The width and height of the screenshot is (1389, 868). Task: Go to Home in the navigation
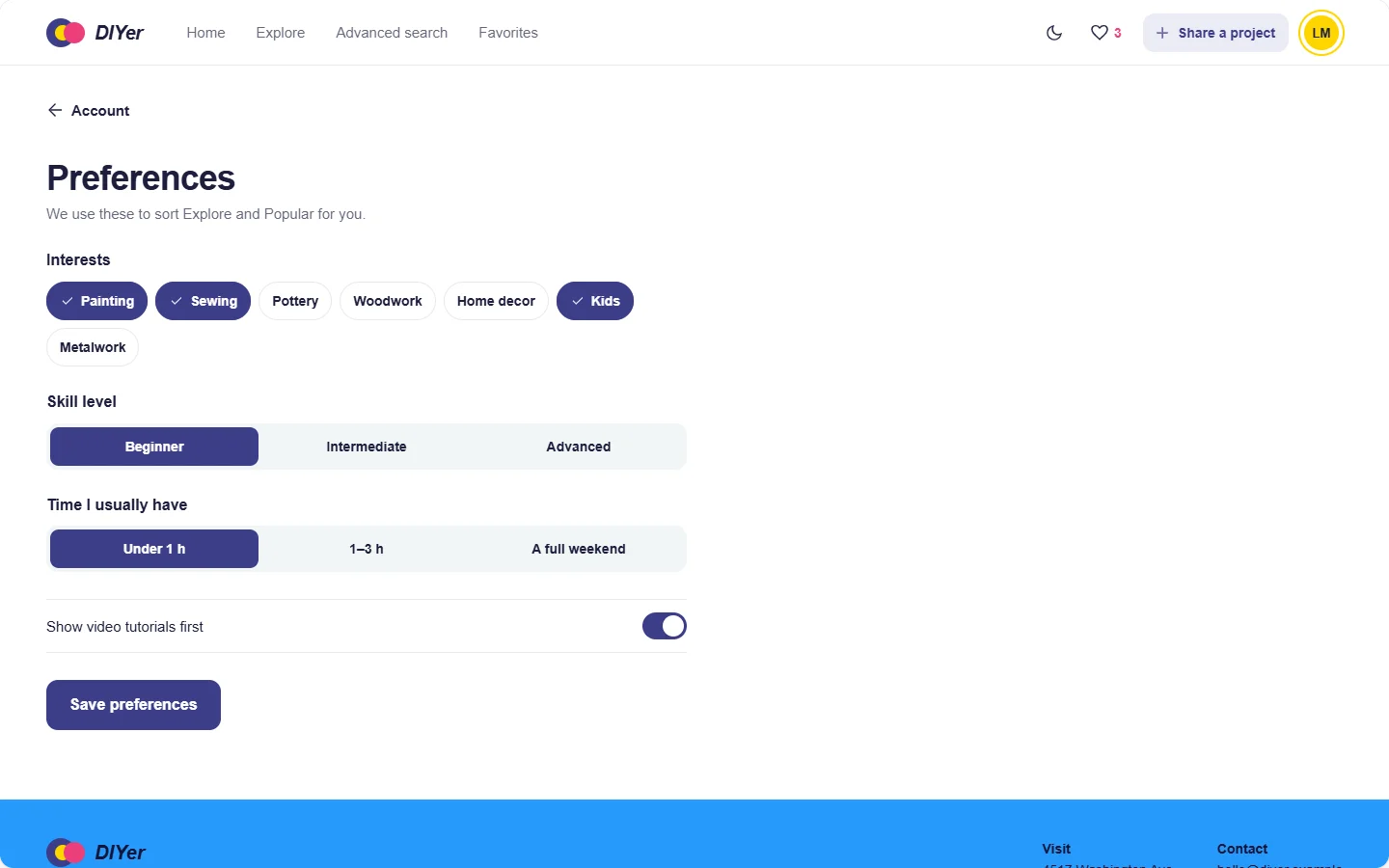205,33
